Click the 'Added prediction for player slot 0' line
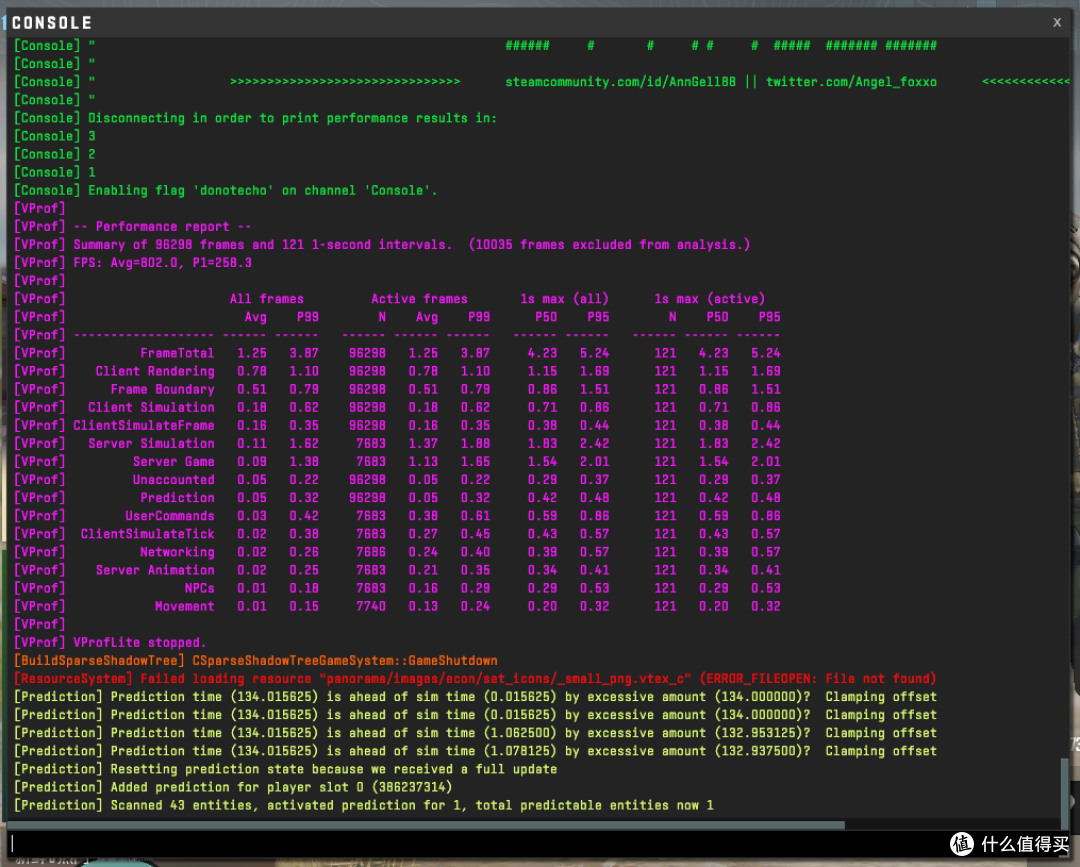The height and width of the screenshot is (867, 1080). click(x=233, y=787)
